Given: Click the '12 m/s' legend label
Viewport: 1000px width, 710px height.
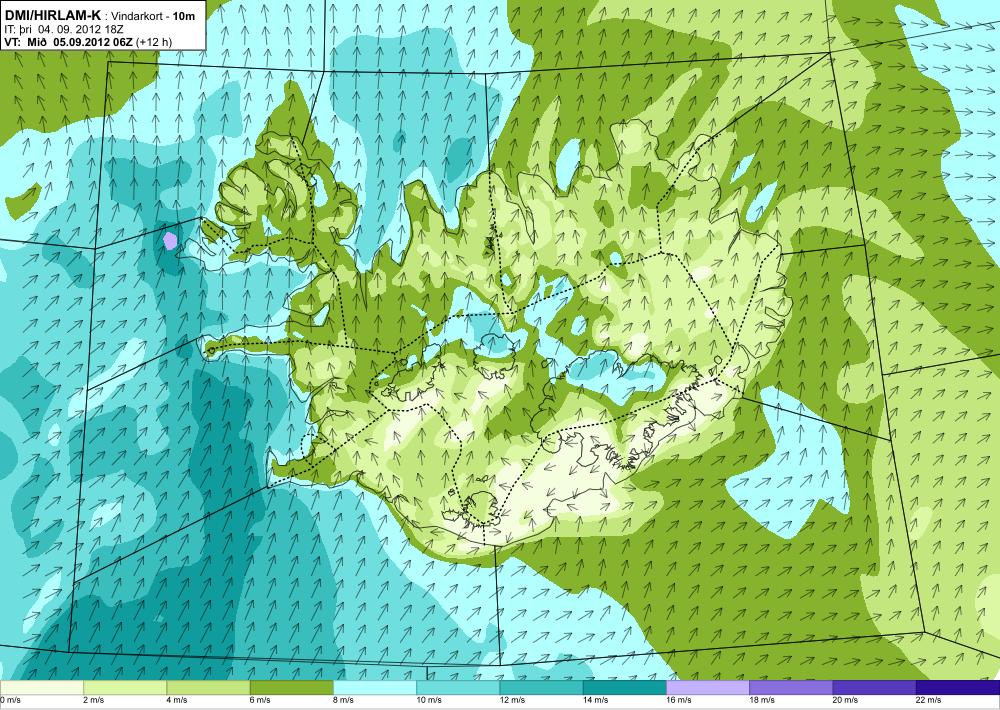Looking at the screenshot, I should [x=513, y=700].
